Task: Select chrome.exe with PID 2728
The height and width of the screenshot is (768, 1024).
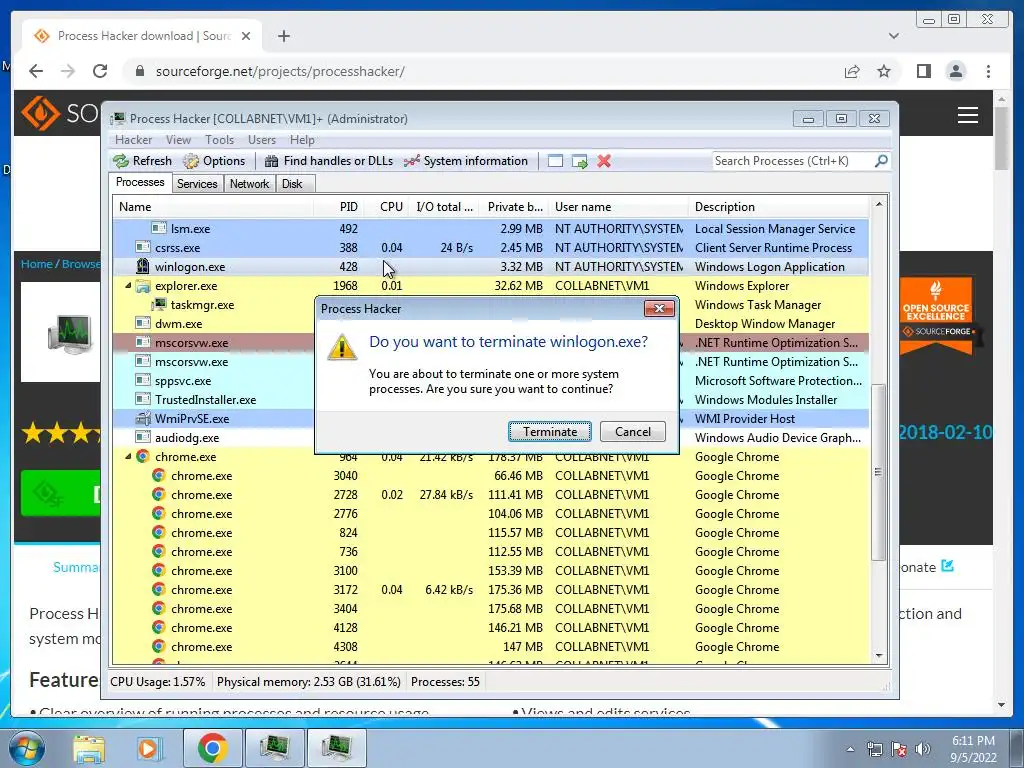Action: click(x=490, y=495)
